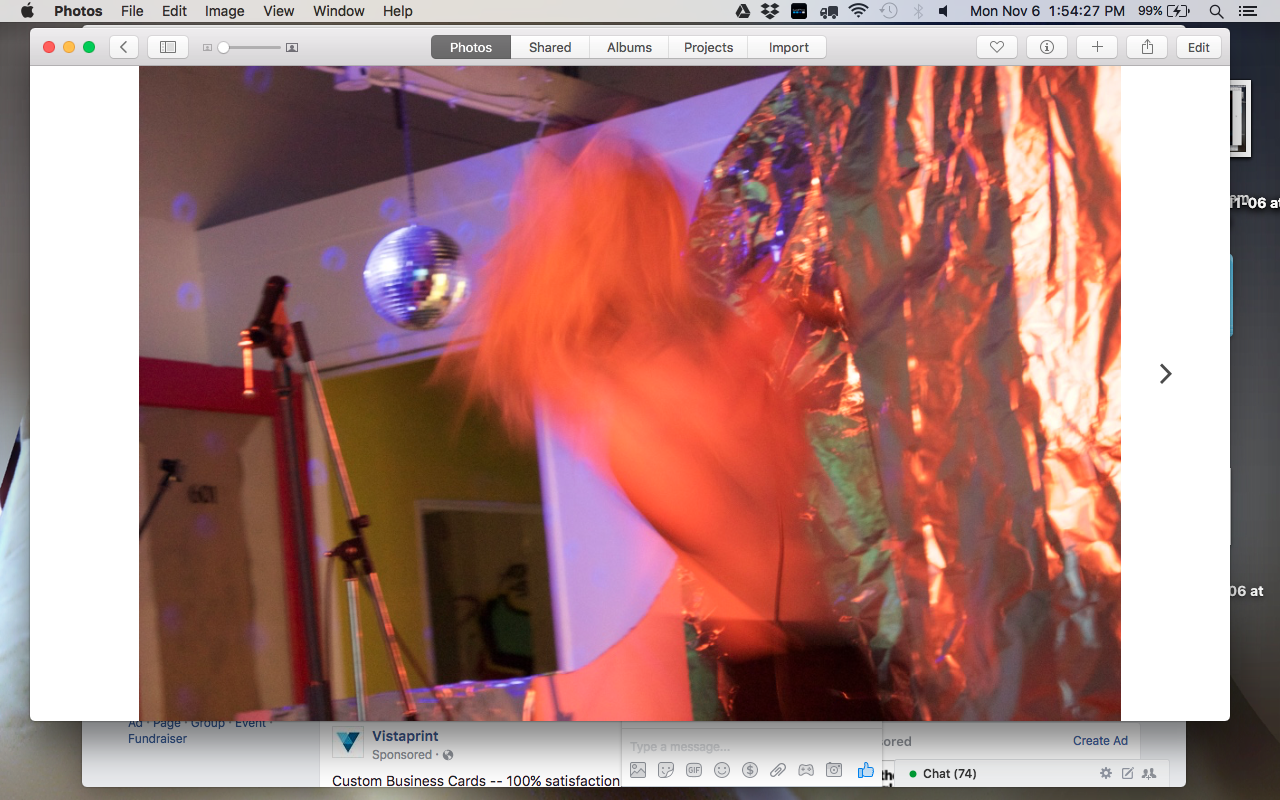Image resolution: width=1280 pixels, height=800 pixels.
Task: Click Vistaprint logo thumbnail
Action: [348, 741]
